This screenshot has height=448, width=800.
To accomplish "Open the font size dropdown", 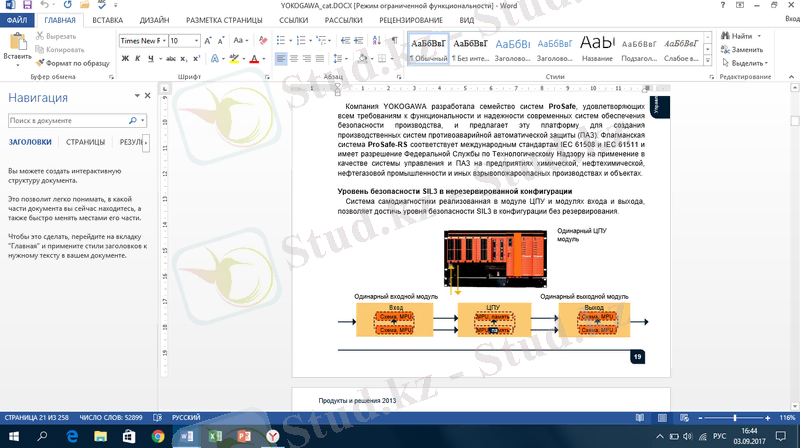I will (x=198, y=41).
